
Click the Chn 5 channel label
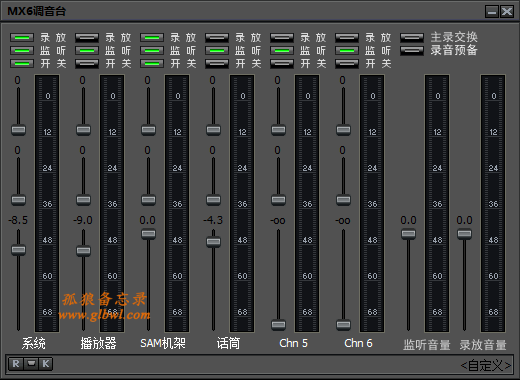(x=293, y=343)
